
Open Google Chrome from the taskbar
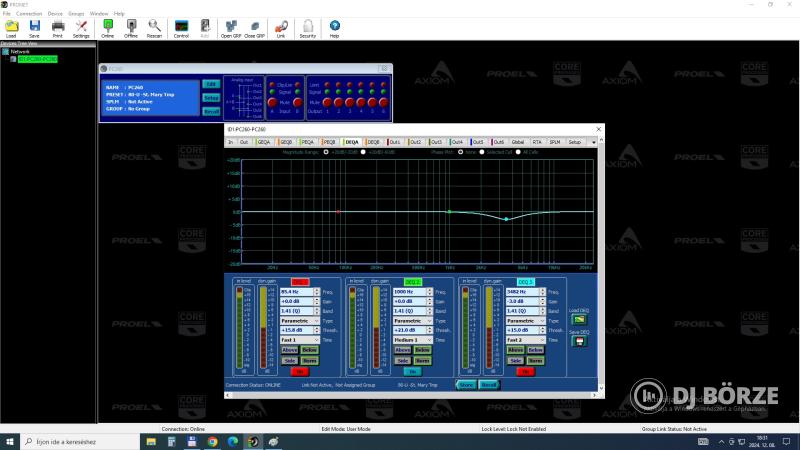212,442
